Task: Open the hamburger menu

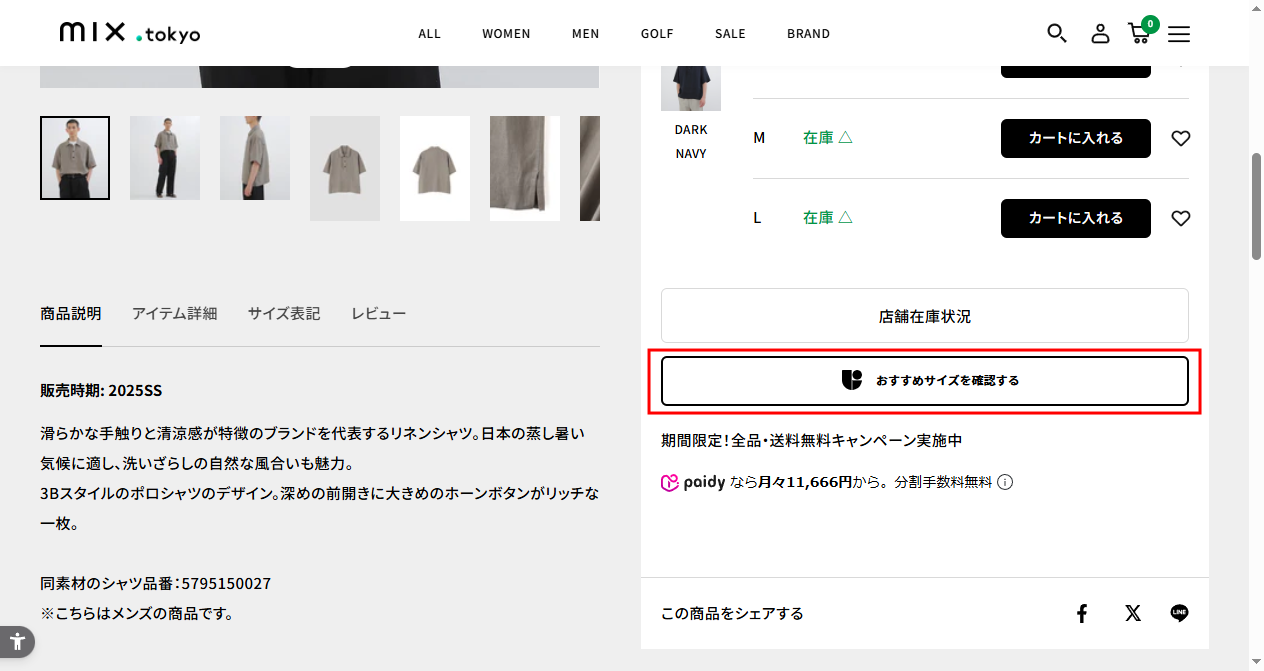Action: click(x=1179, y=34)
